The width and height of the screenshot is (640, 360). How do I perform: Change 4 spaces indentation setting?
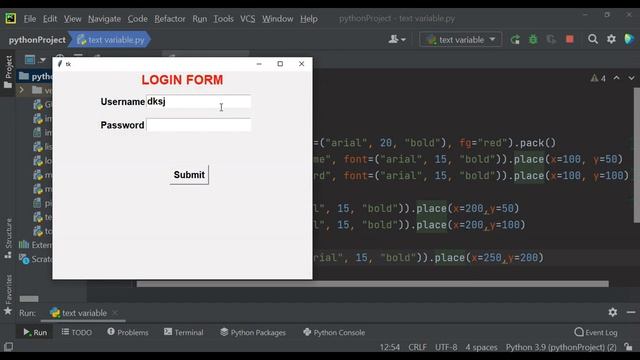(481, 347)
